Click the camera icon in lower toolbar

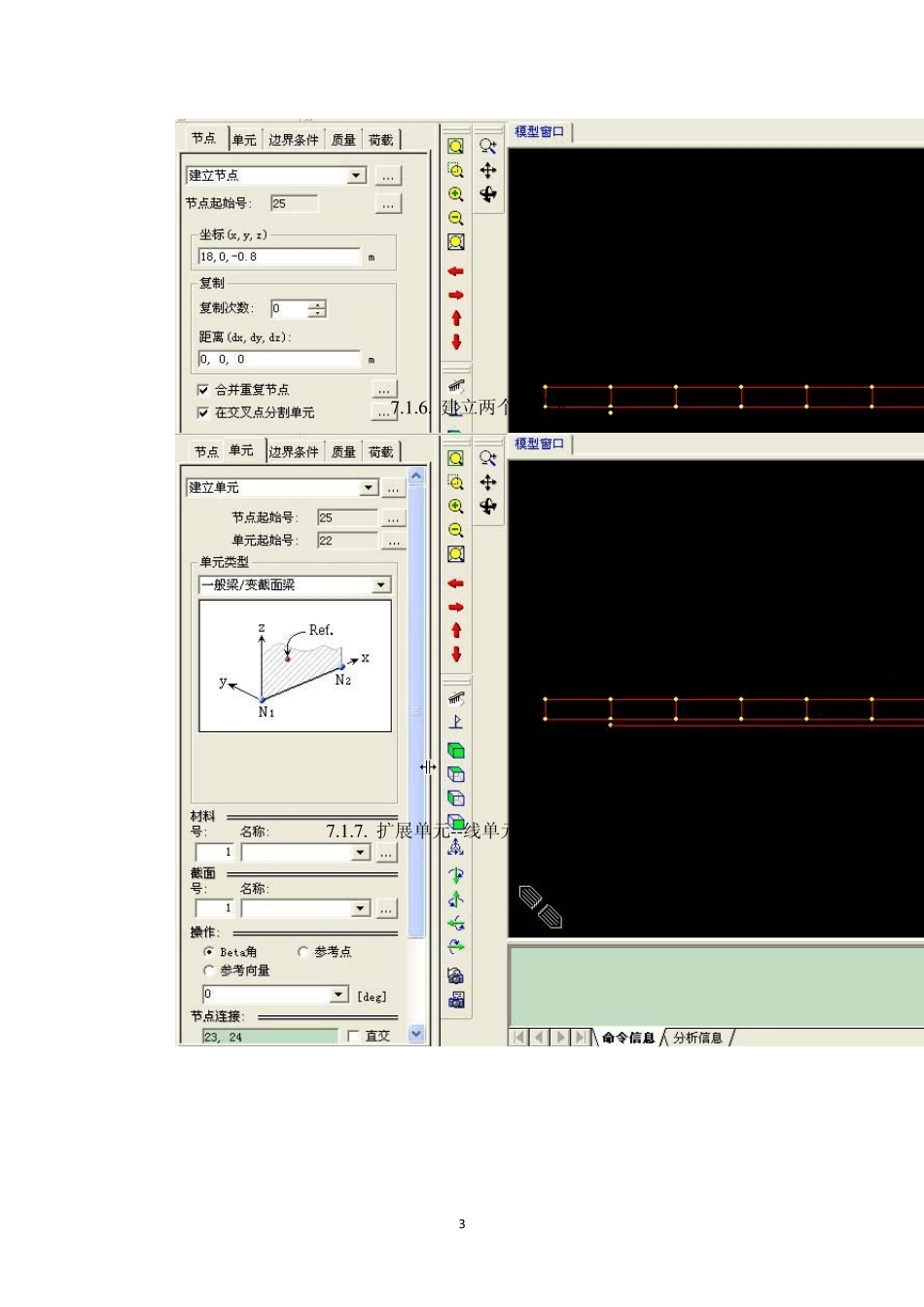pos(455,975)
